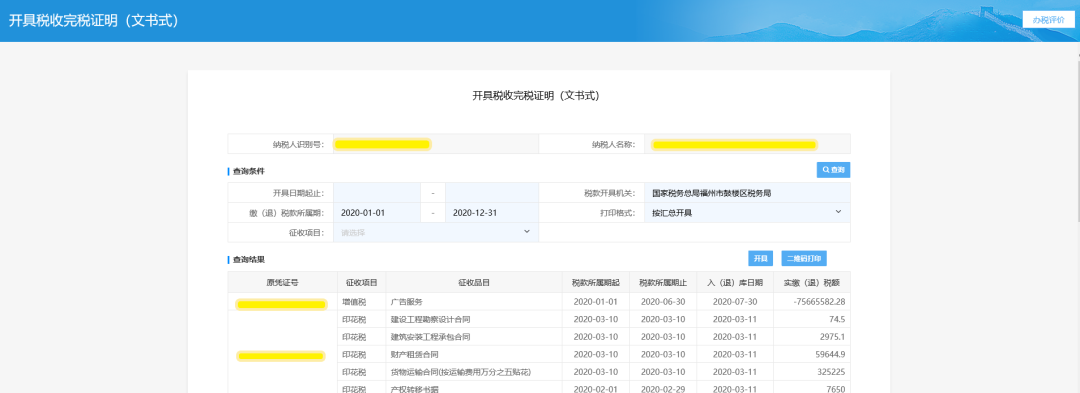Click the 原凭证号 column header

pos(282,282)
